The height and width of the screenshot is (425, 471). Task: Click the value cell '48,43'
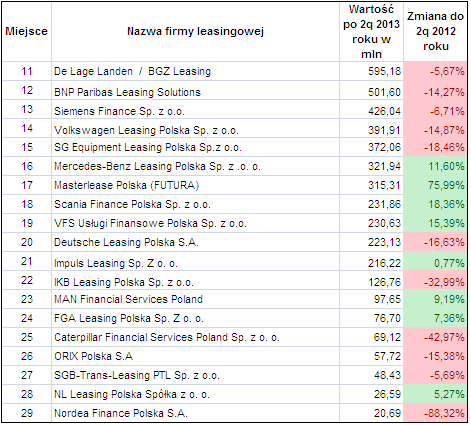(x=371, y=375)
